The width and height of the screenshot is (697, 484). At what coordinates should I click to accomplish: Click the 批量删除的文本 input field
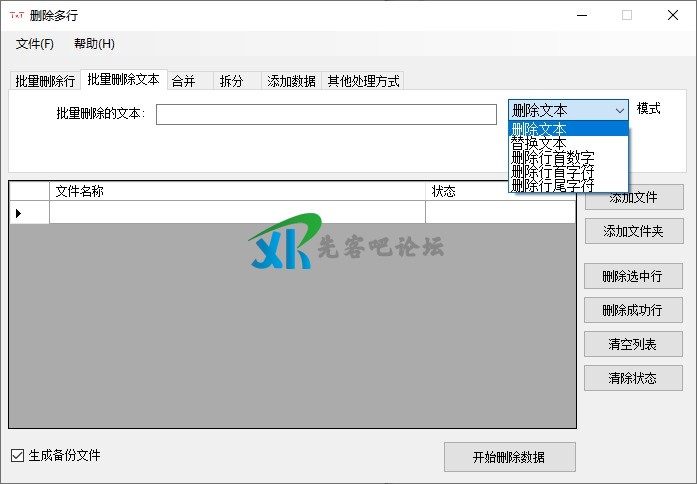coord(326,114)
